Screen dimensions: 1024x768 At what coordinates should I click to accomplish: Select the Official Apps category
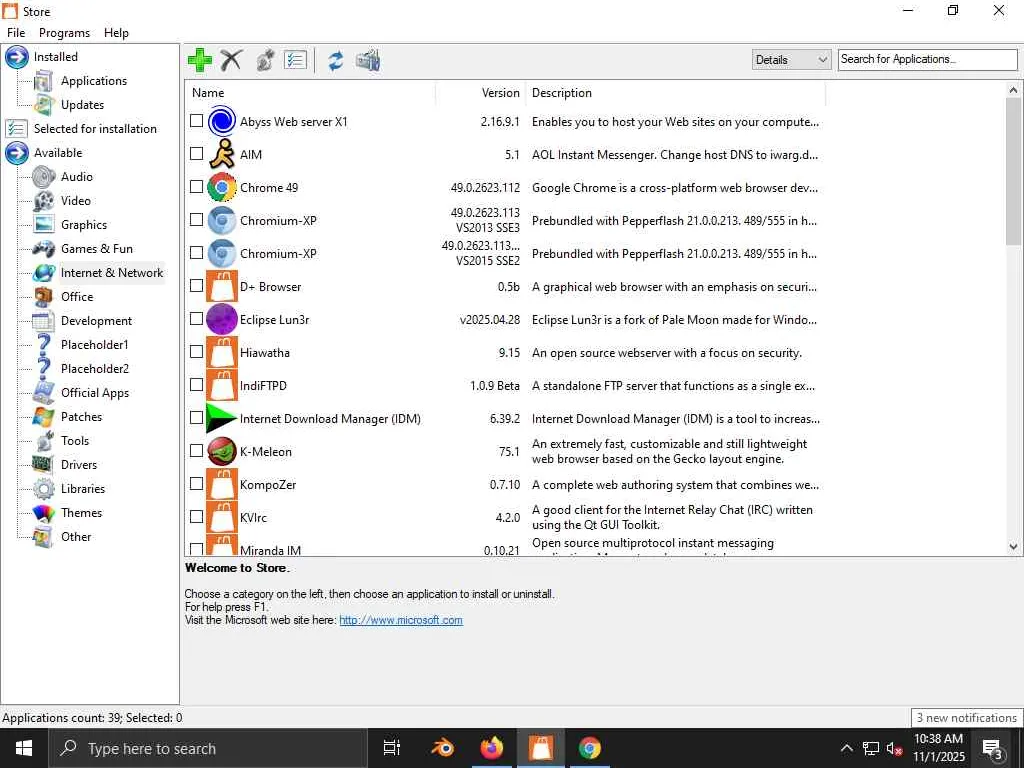[95, 392]
